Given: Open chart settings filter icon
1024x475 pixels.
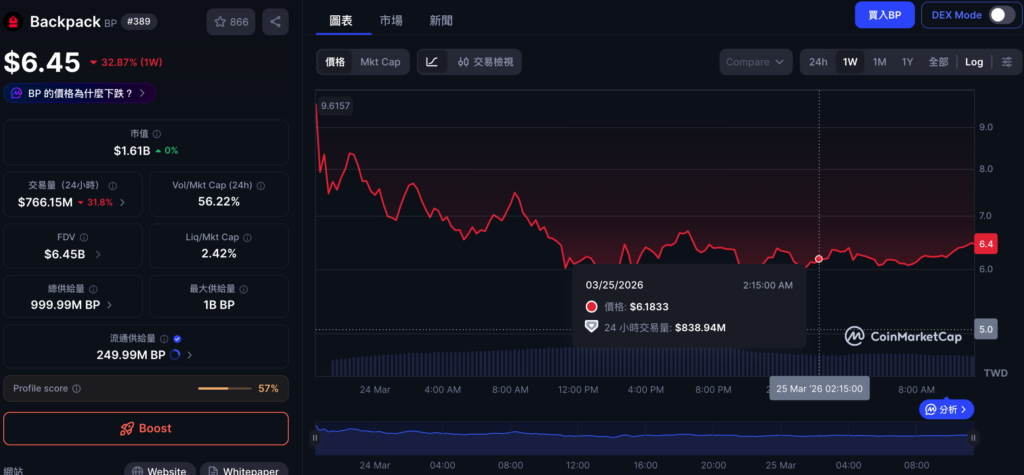Looking at the screenshot, I should tap(1007, 62).
